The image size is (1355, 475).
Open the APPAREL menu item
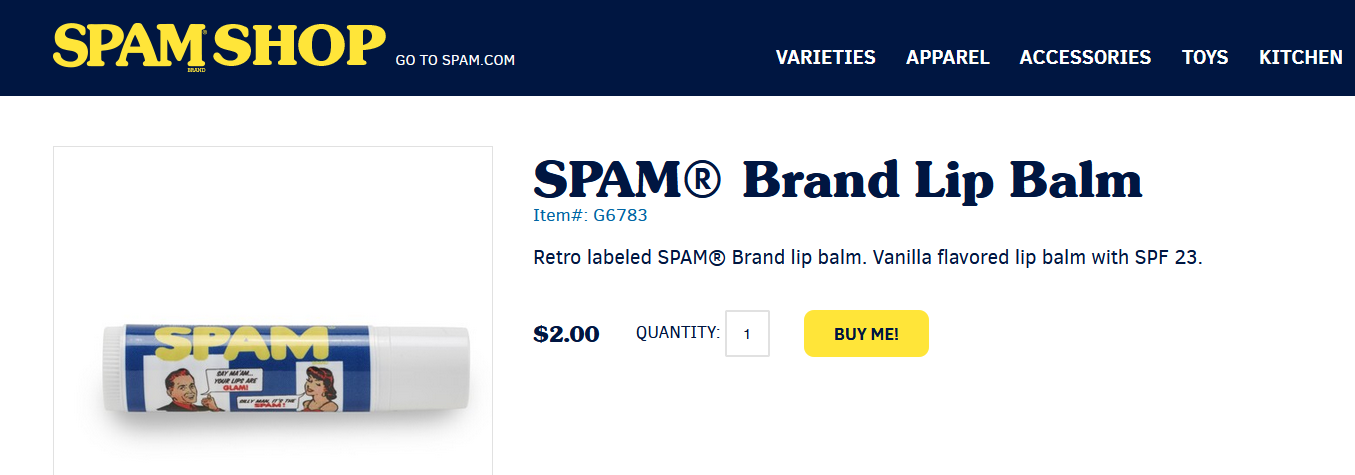point(948,58)
